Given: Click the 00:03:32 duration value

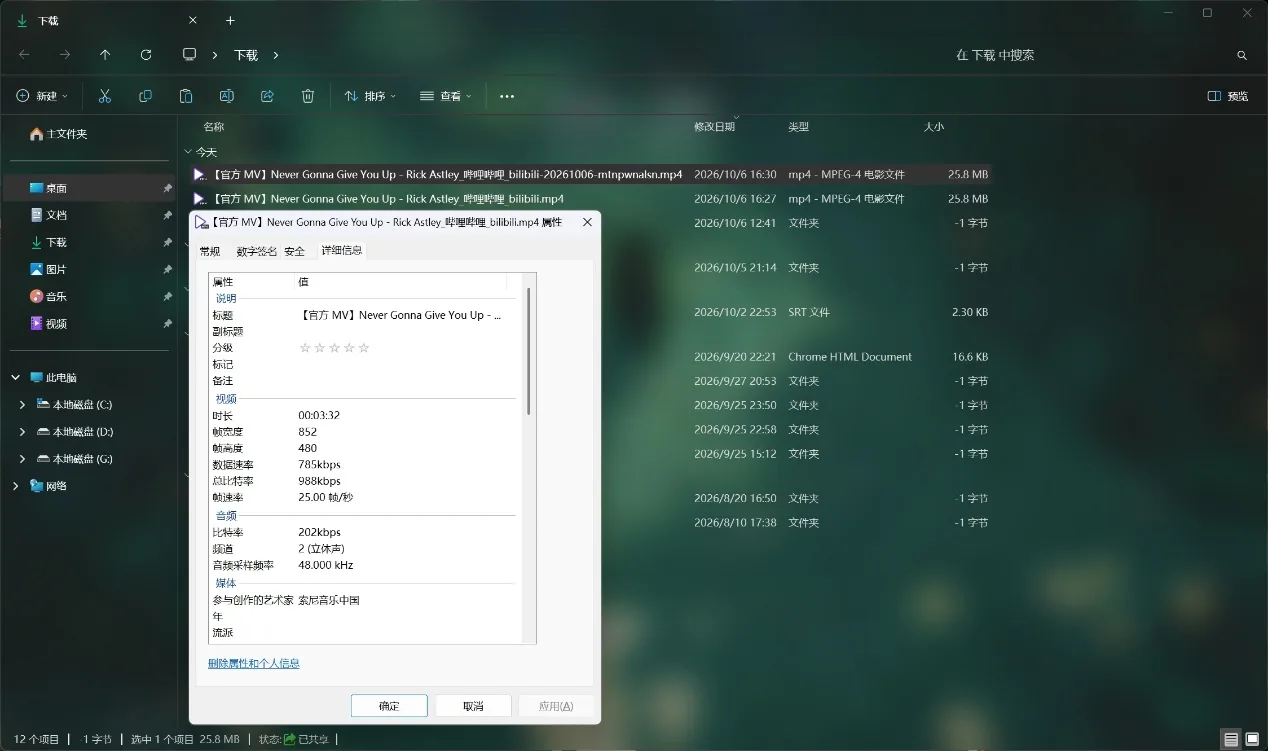Looking at the screenshot, I should pos(319,415).
